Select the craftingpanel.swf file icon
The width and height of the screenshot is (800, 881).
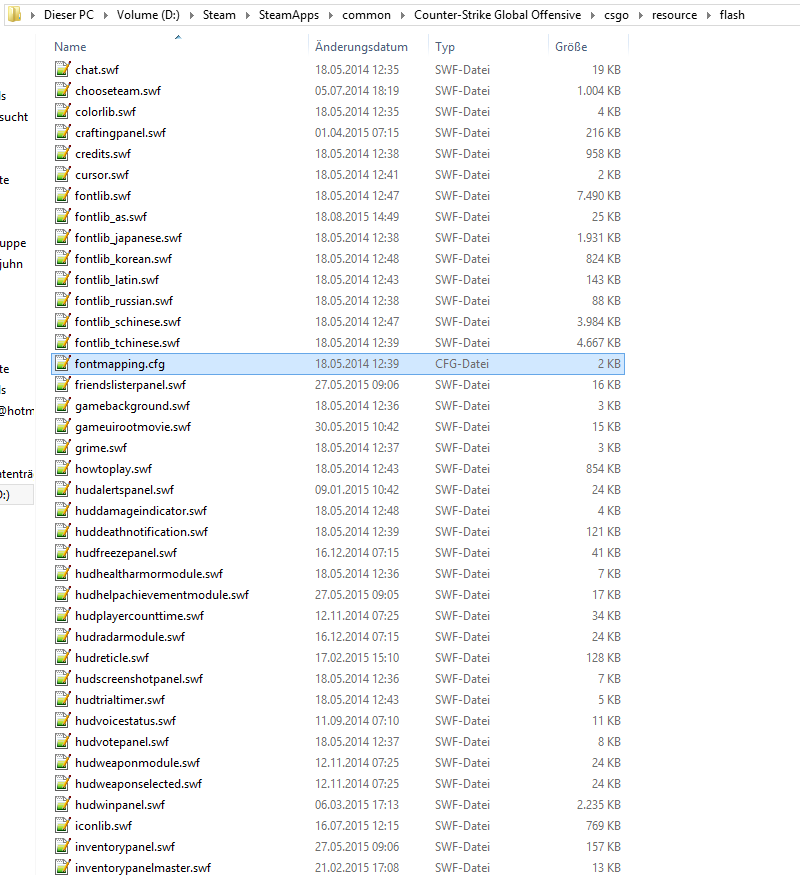pyautogui.click(x=63, y=132)
